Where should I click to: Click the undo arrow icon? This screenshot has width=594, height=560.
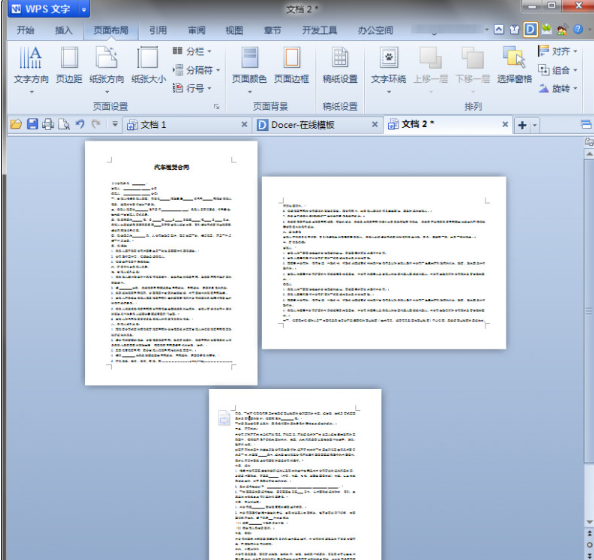[x=80, y=124]
